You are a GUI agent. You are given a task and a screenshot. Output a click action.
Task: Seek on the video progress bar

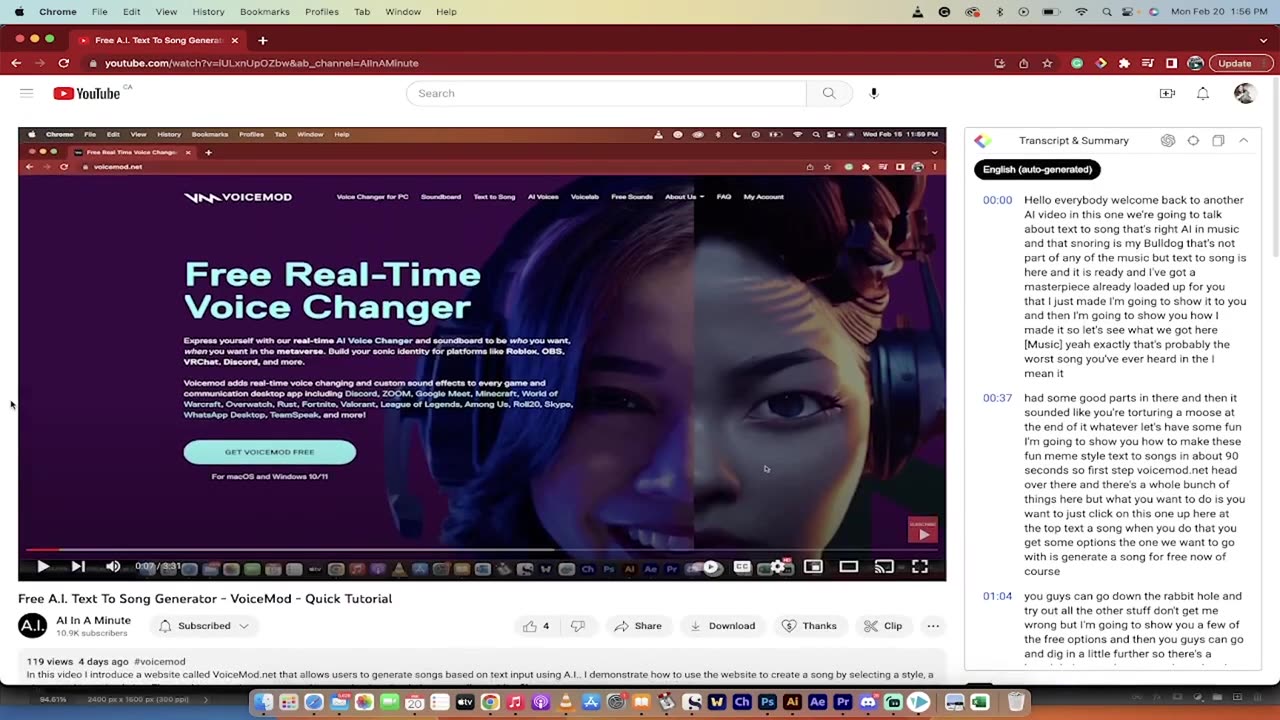point(482,550)
